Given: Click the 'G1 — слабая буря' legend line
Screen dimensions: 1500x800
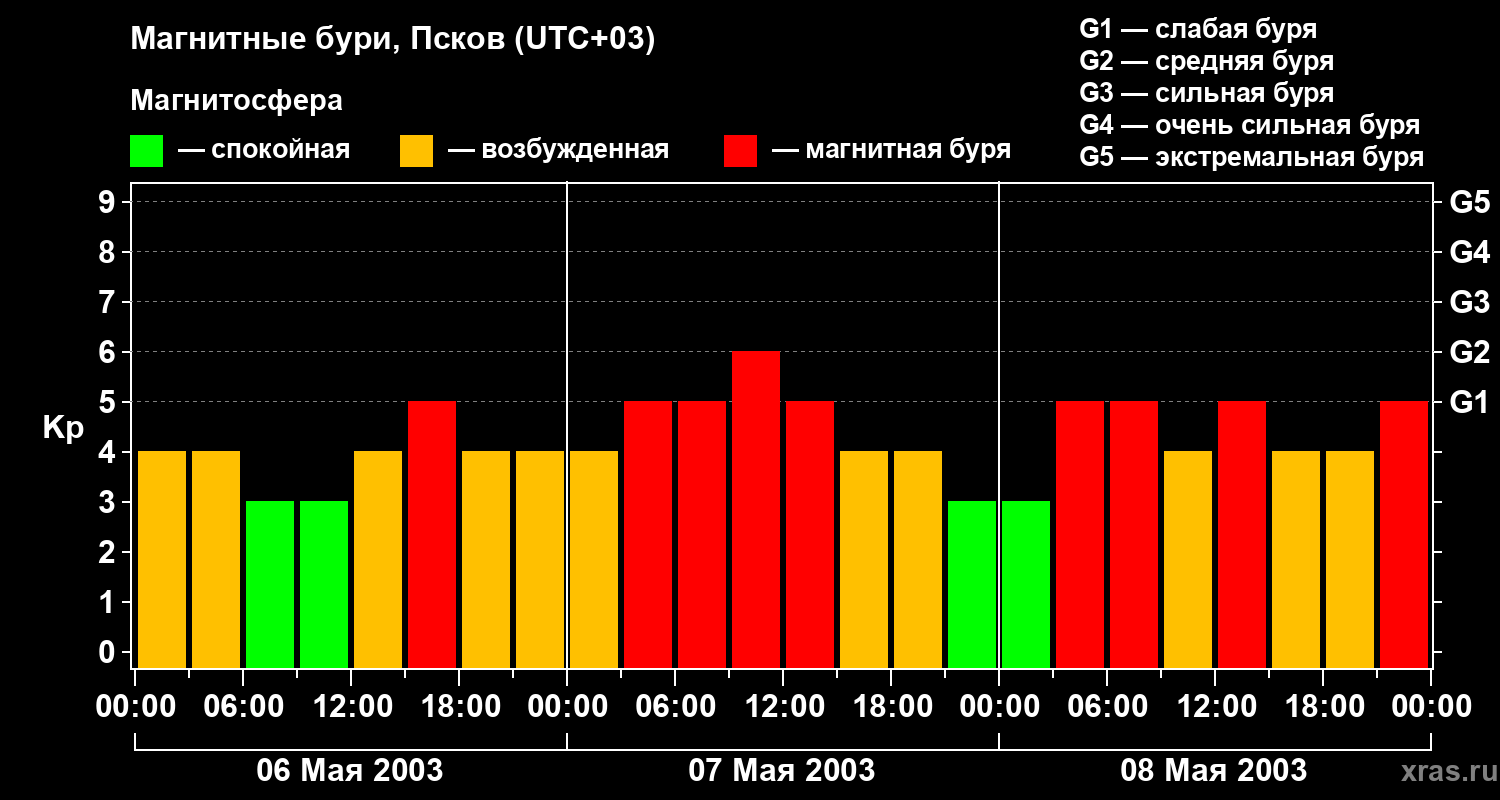Looking at the screenshot, I should (x=1198, y=29).
